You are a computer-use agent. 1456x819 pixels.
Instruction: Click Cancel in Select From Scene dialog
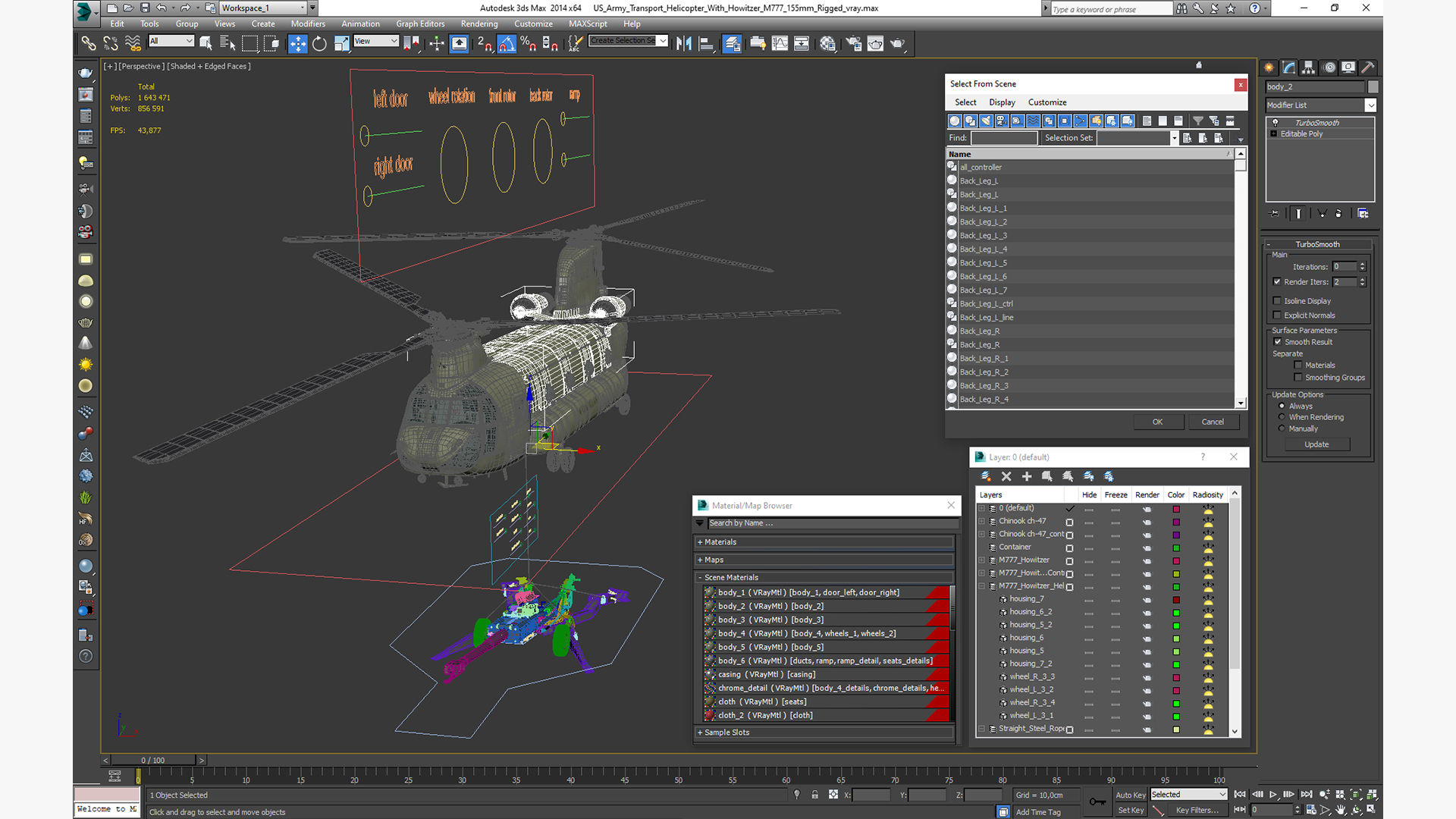click(1212, 422)
